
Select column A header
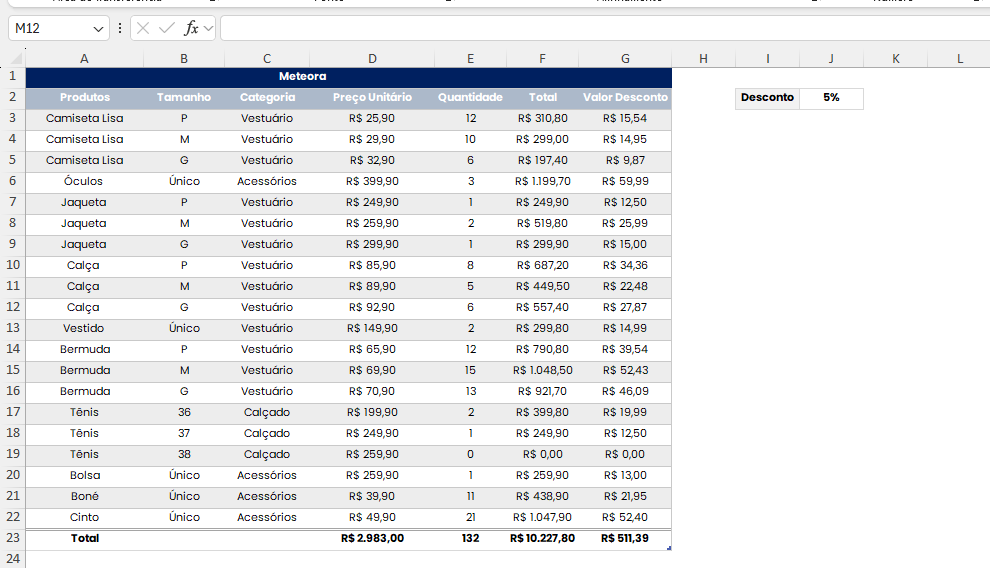click(x=85, y=59)
